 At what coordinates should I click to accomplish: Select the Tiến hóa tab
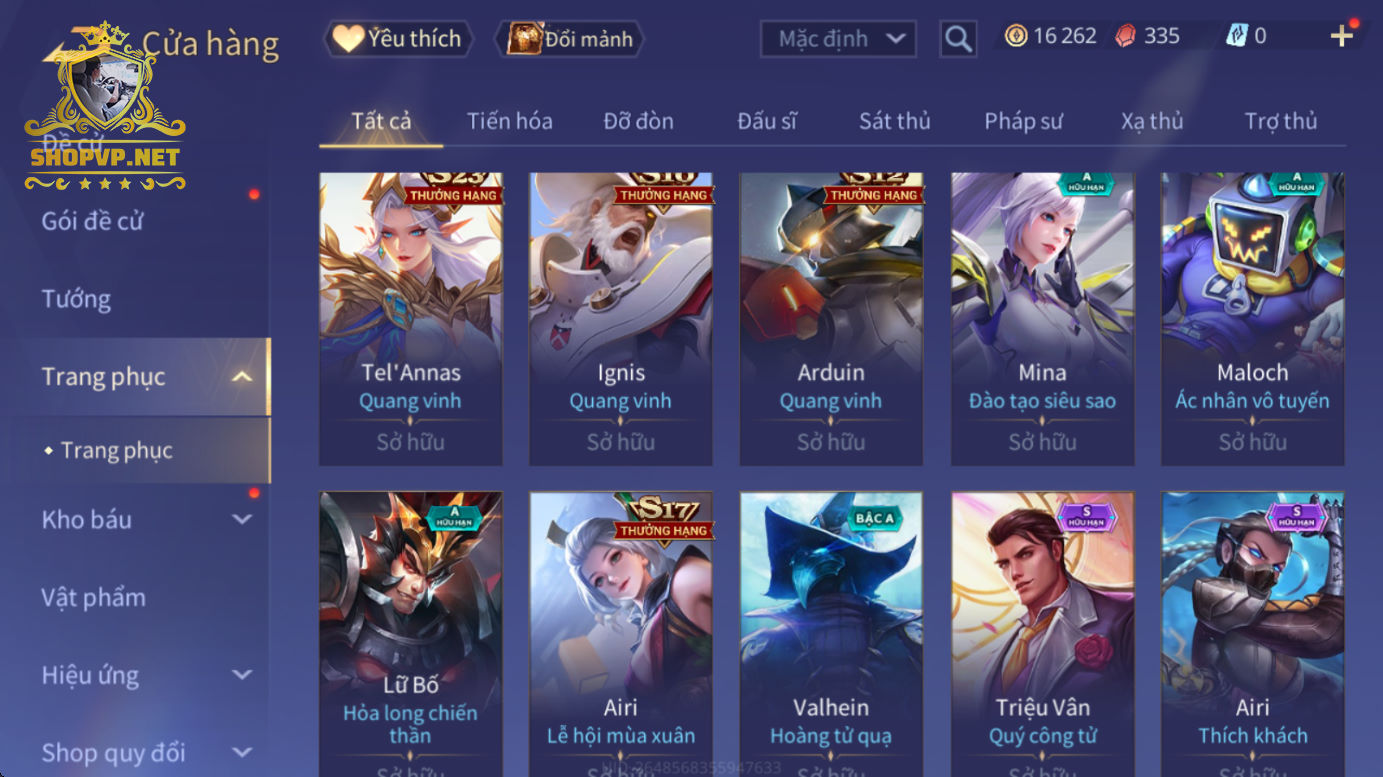click(x=509, y=121)
